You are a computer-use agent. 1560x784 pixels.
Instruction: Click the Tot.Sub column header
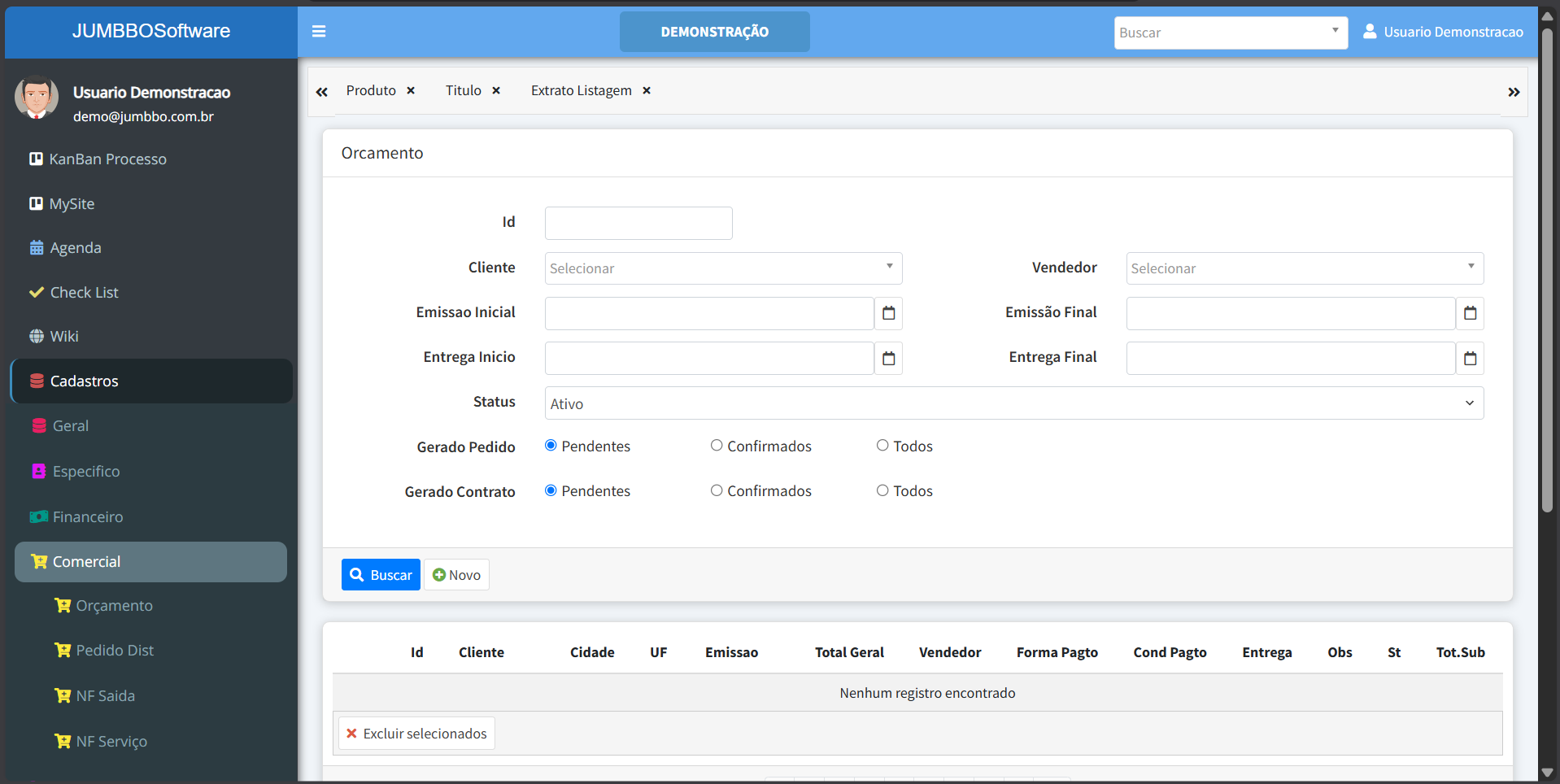(x=1460, y=652)
